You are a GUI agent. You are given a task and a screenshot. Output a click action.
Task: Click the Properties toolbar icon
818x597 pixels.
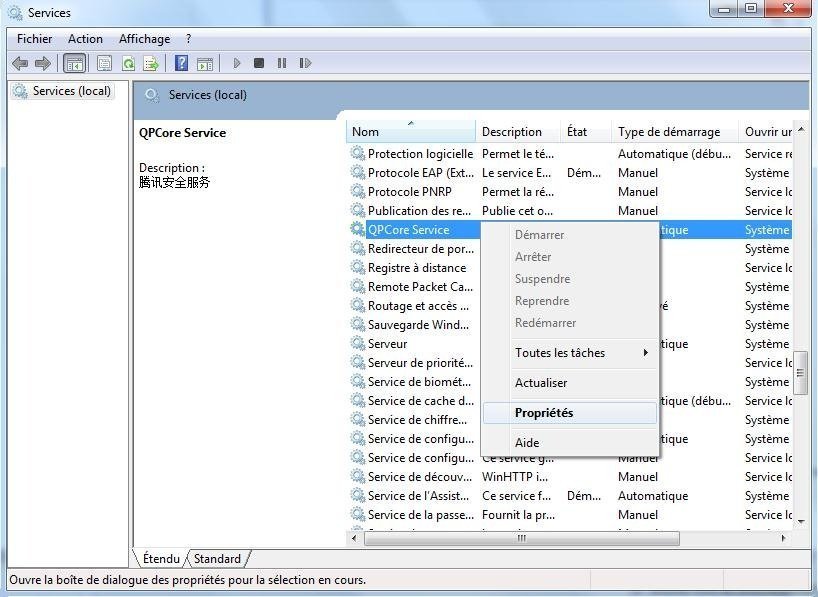click(x=104, y=63)
